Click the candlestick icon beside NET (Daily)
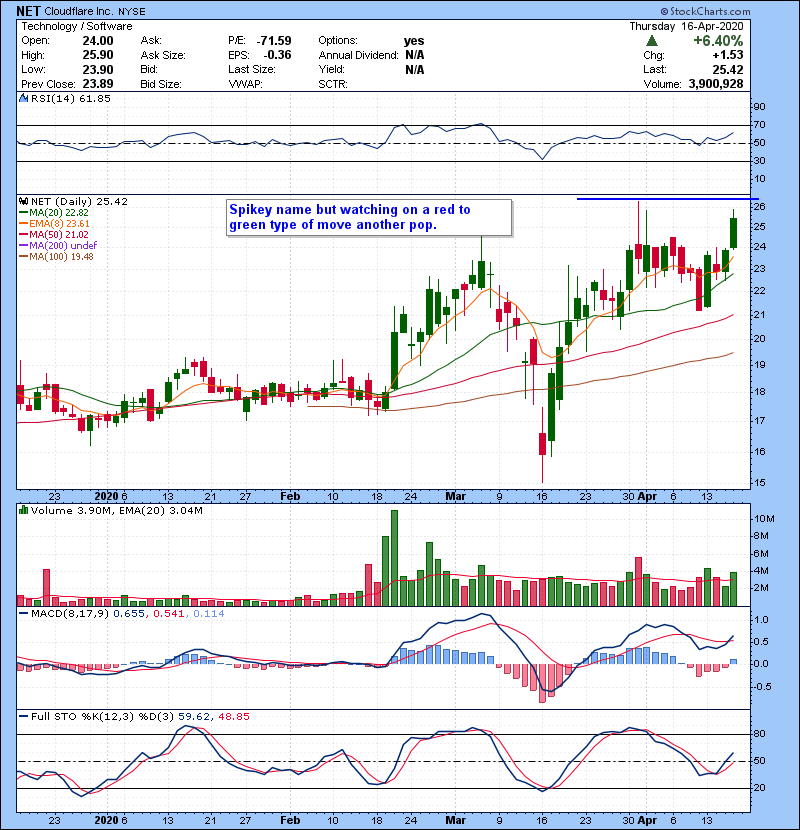800x830 pixels. pyautogui.click(x=23, y=201)
